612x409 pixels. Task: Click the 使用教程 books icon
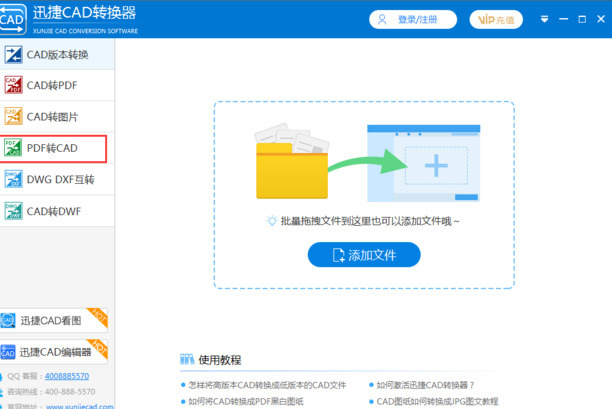187,359
